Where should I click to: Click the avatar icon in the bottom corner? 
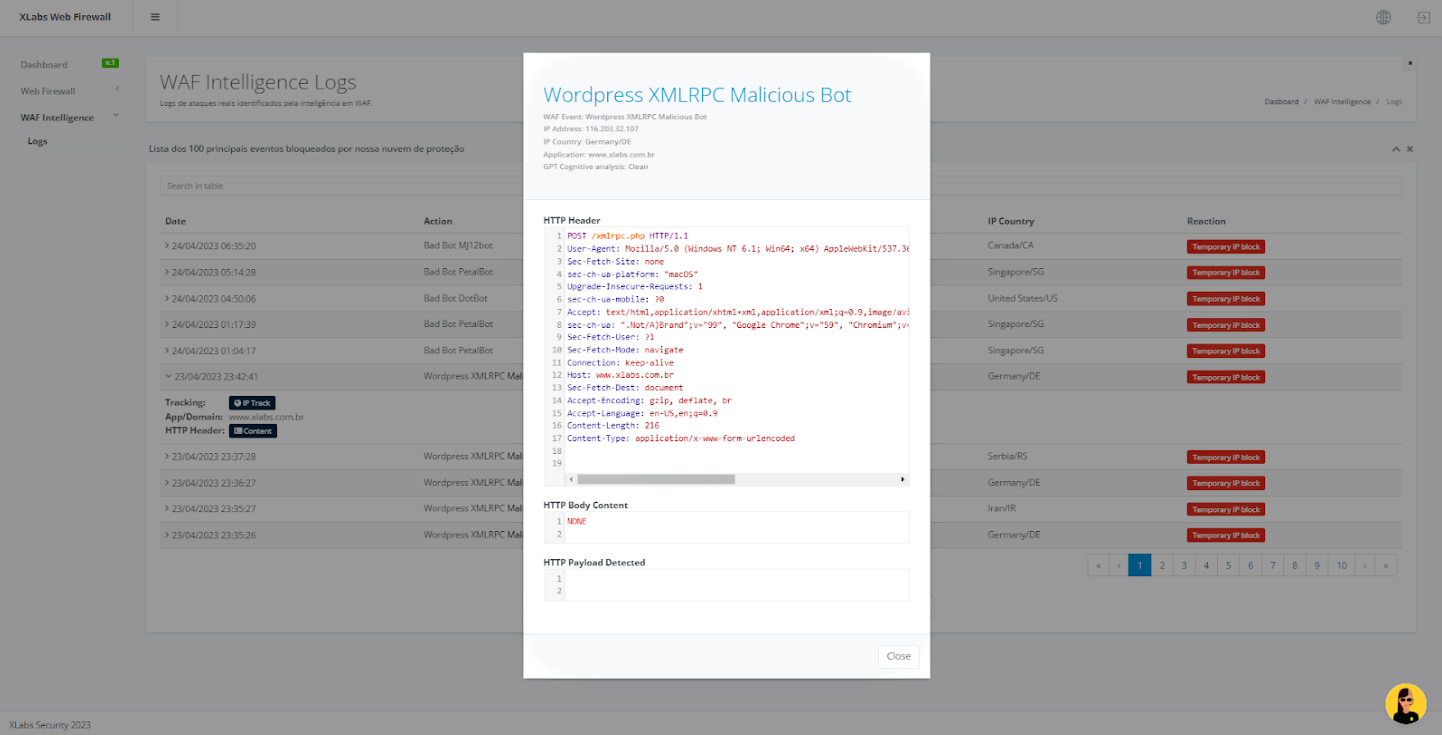click(1405, 704)
